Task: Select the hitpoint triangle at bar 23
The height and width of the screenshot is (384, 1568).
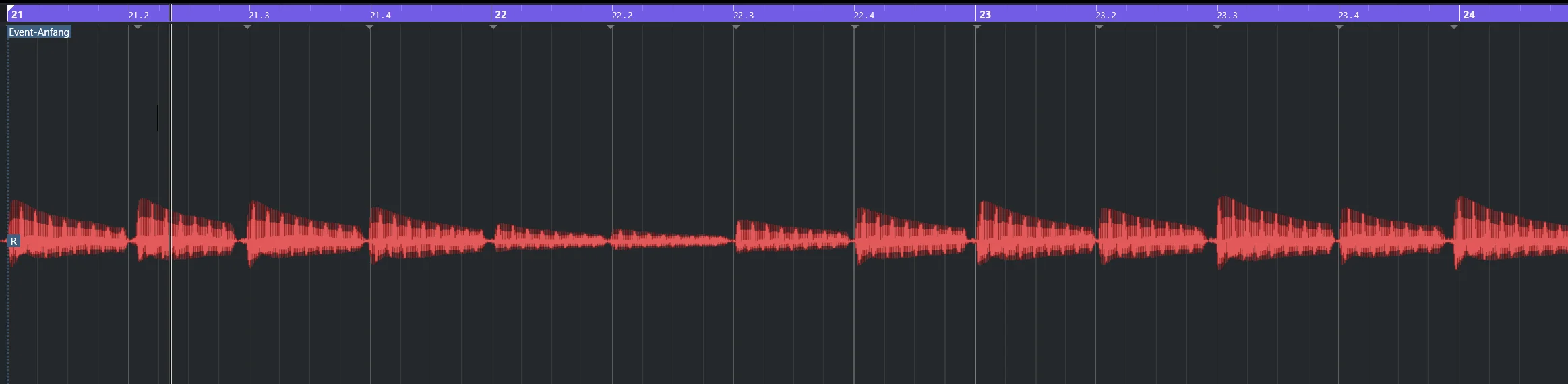Action: 977,27
